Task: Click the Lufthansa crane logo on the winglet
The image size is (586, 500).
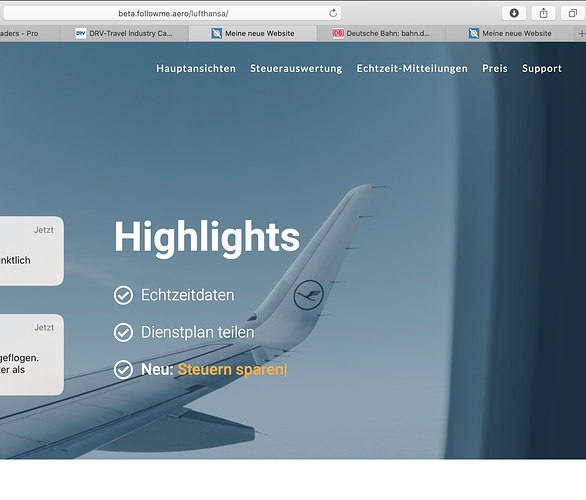Action: point(308,295)
